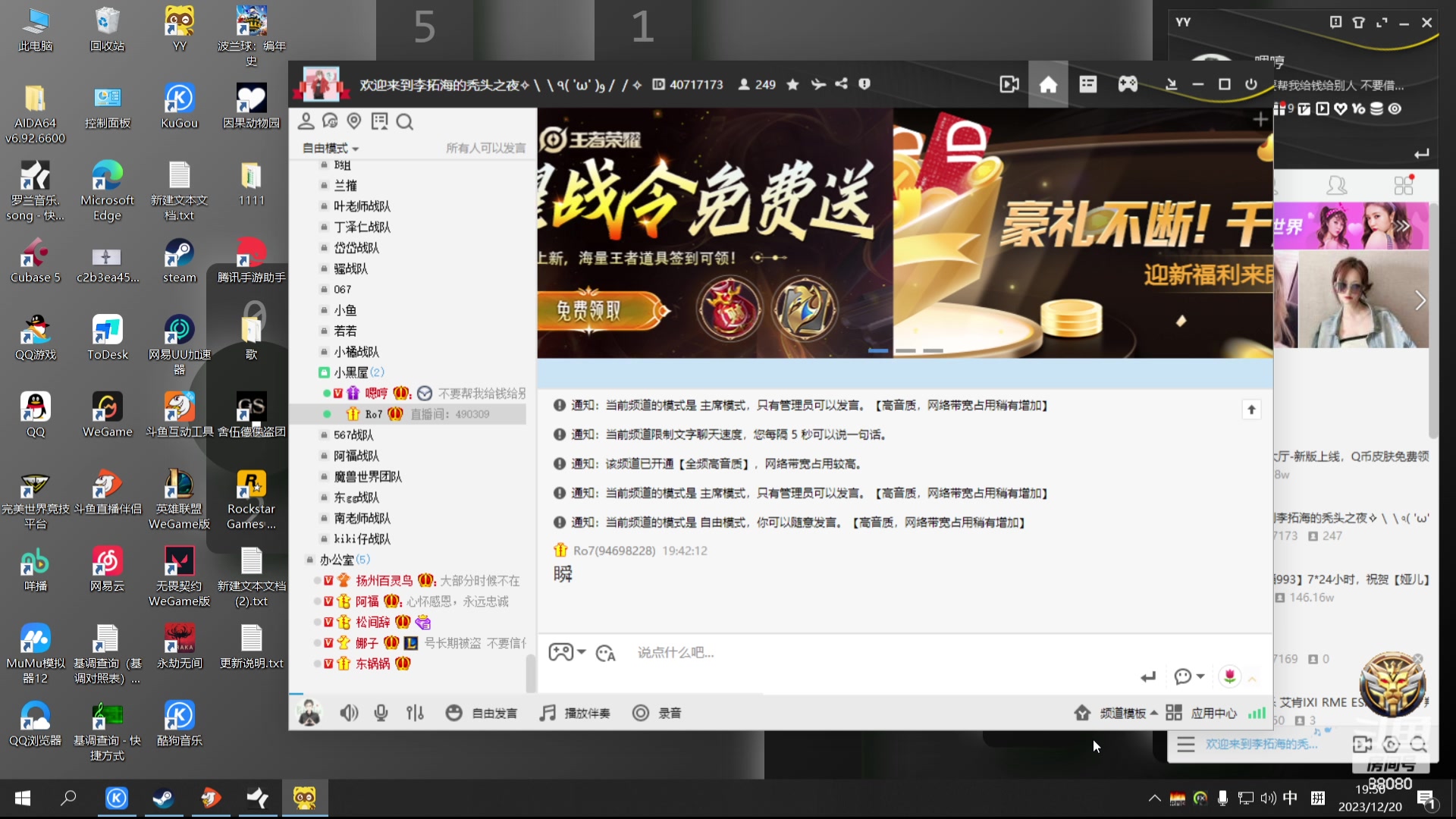
Task: Expand the 办公室(5) member group
Action: tap(340, 560)
